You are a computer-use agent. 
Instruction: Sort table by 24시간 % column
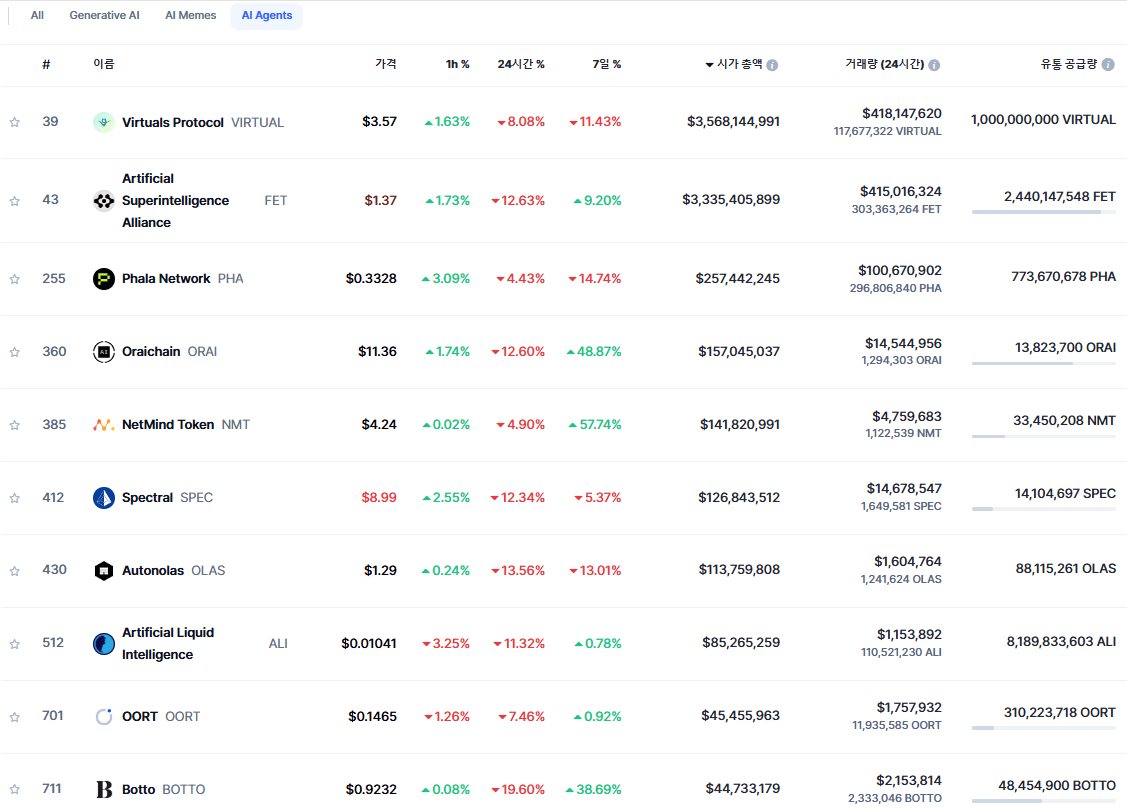521,64
